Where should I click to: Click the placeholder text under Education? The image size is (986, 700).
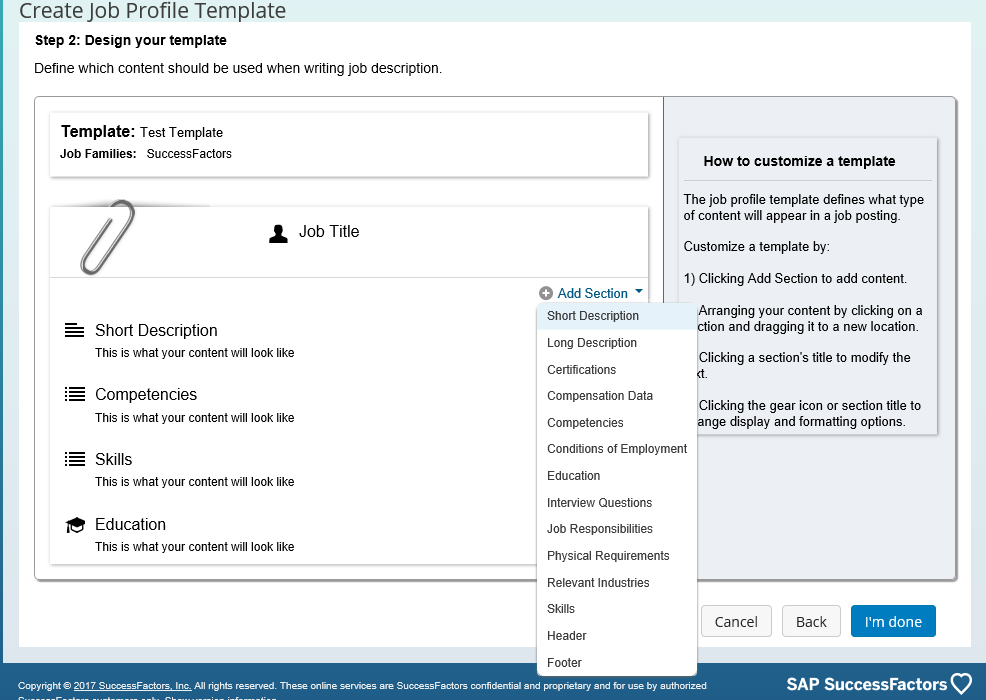(194, 547)
